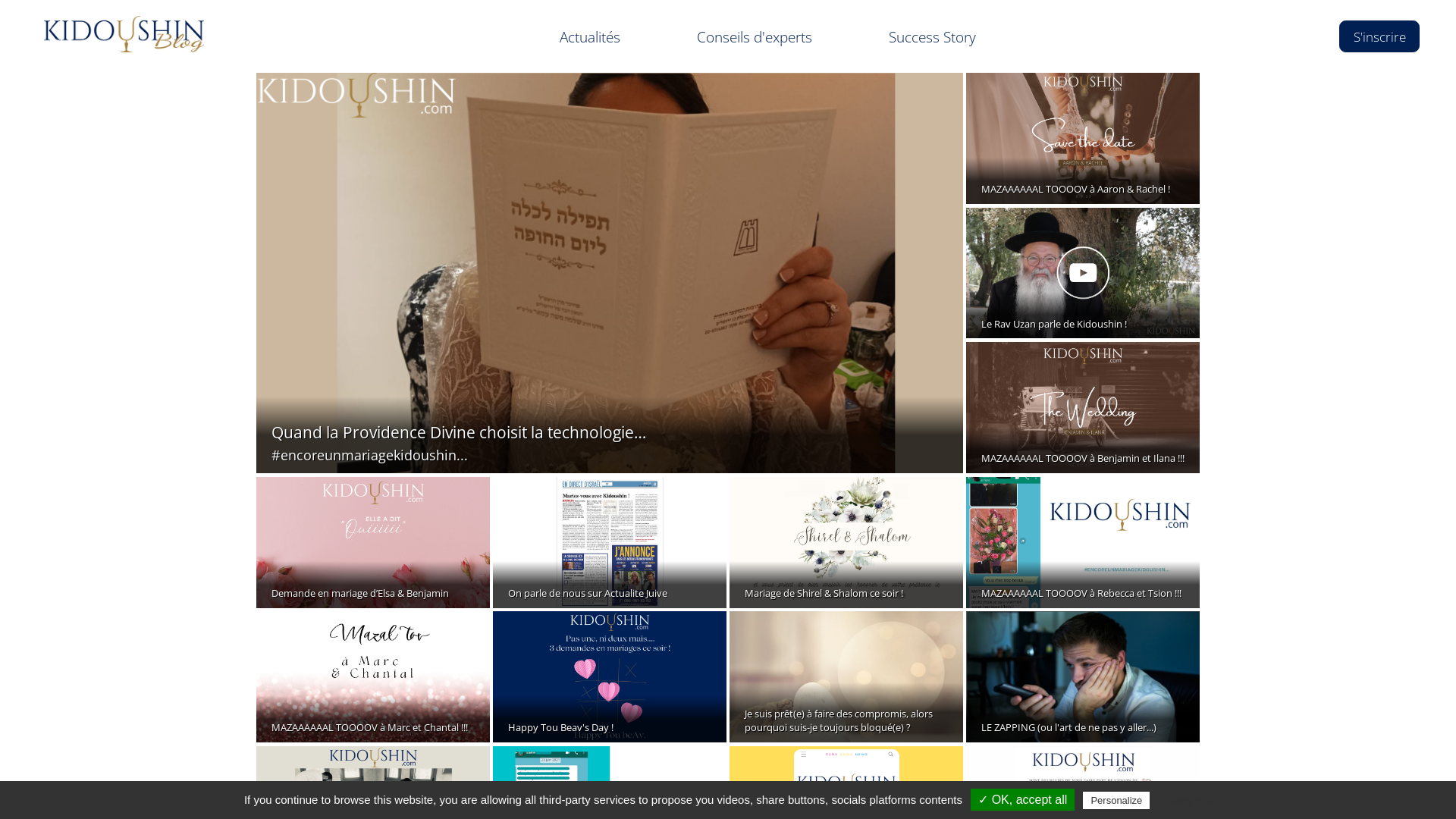Open the Personalize cookie settings
The height and width of the screenshot is (819, 1456).
tap(1116, 800)
